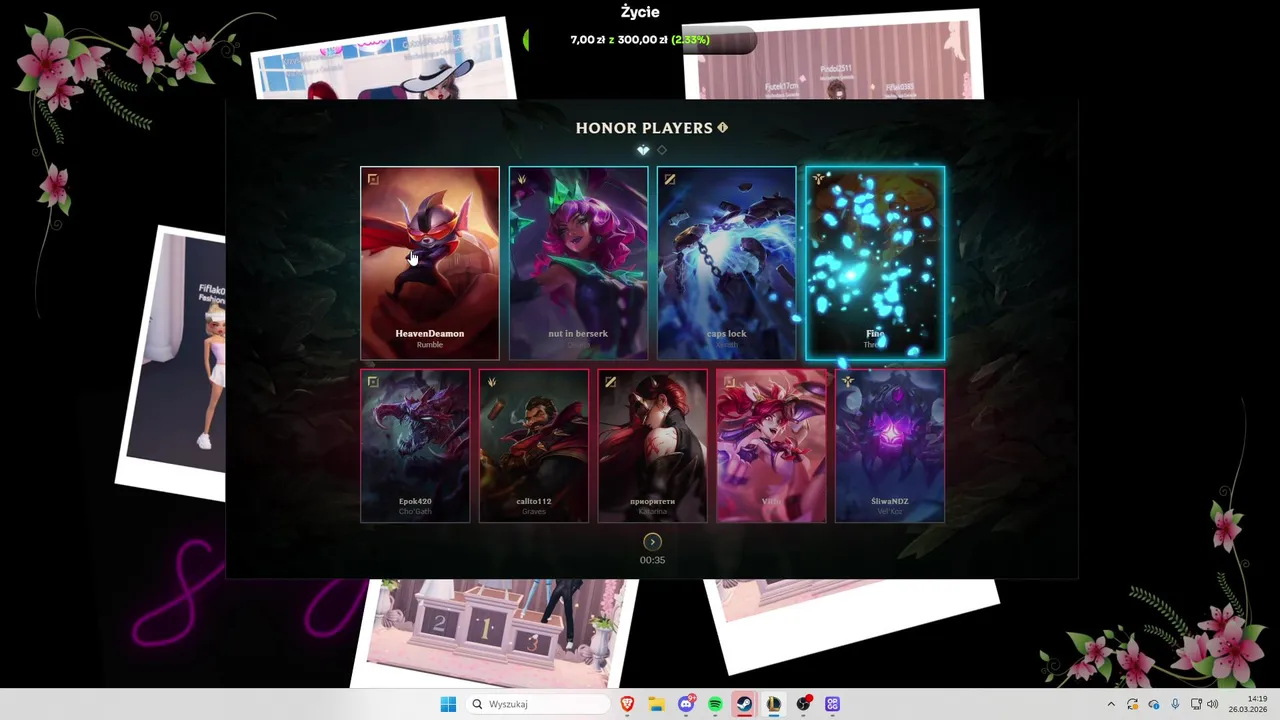Click the top lane icon on Epok420's card
1280x720 pixels.
(373, 382)
